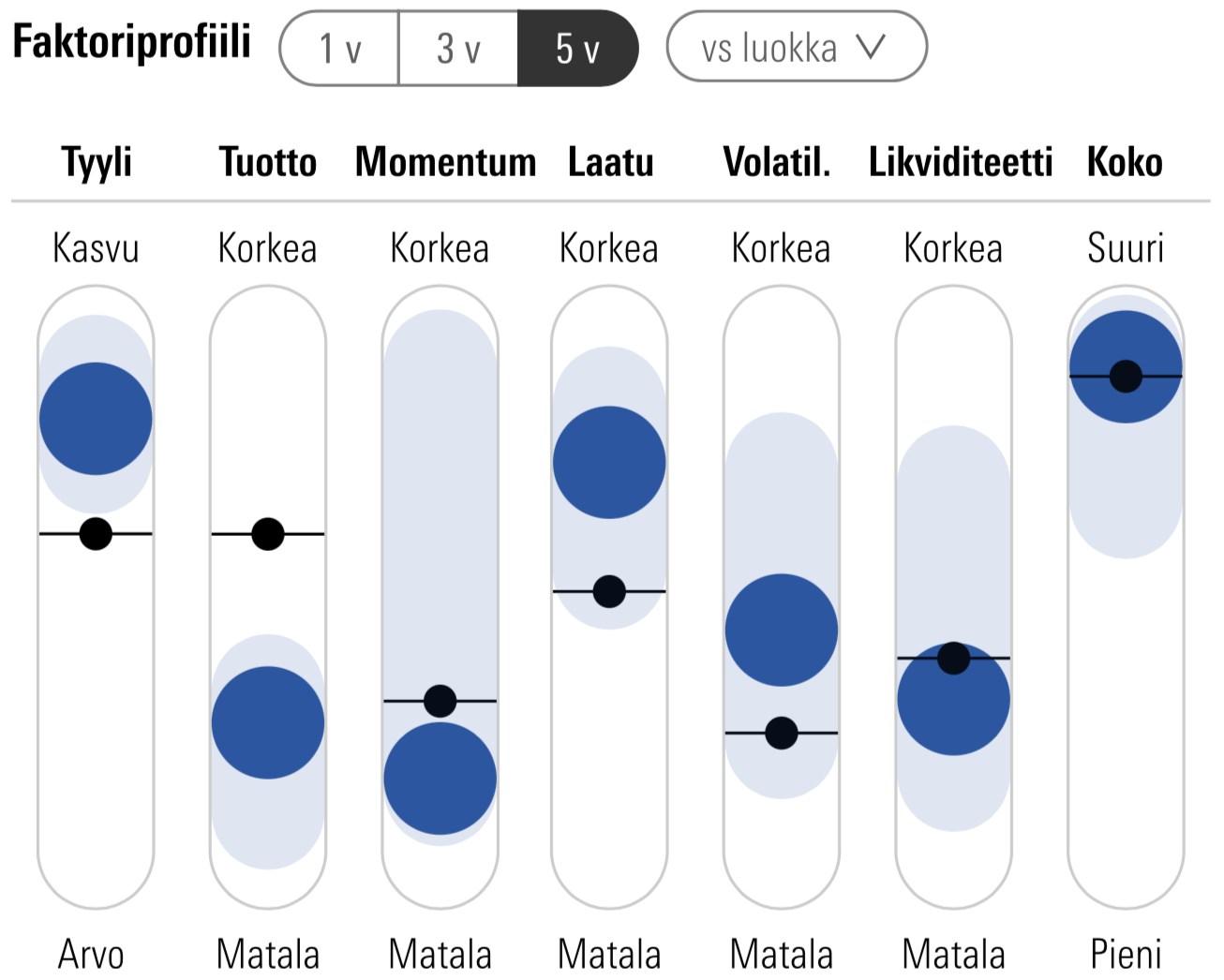Select the 1 v time period
This screenshot has width=1224, height=980.
pos(340,49)
